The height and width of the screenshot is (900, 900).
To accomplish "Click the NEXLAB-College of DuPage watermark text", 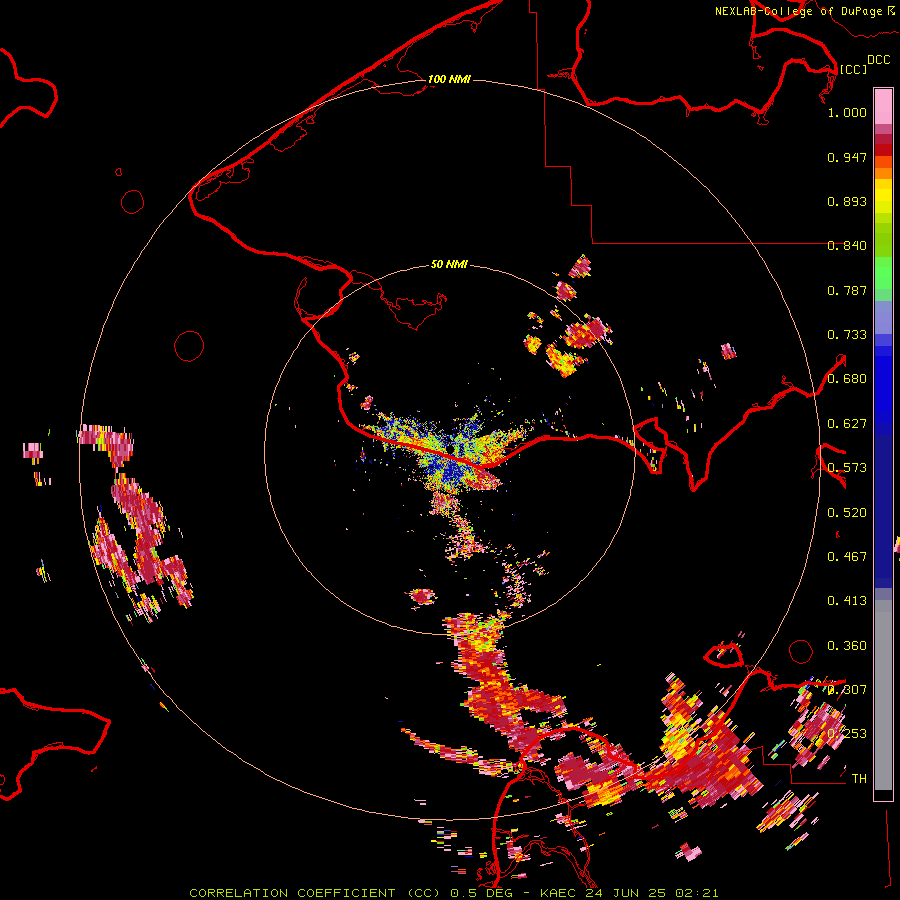I will [805, 11].
